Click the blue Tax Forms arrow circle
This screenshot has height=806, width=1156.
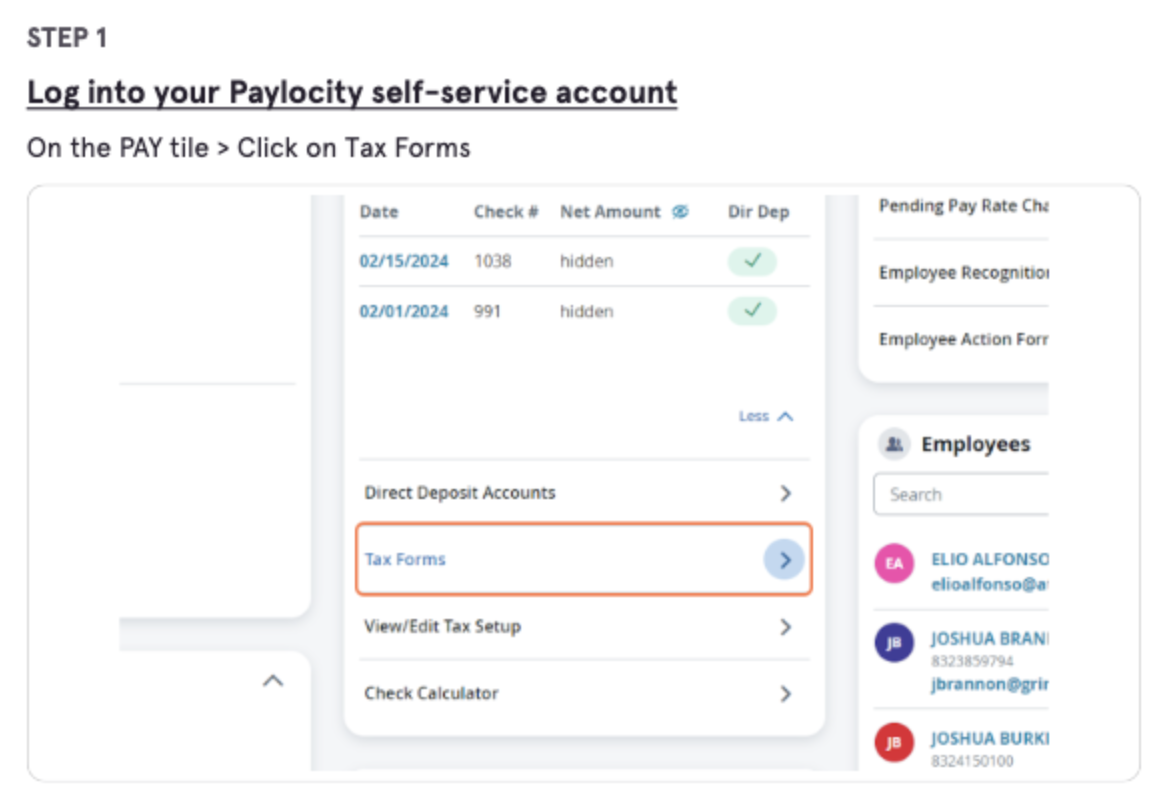[784, 560]
